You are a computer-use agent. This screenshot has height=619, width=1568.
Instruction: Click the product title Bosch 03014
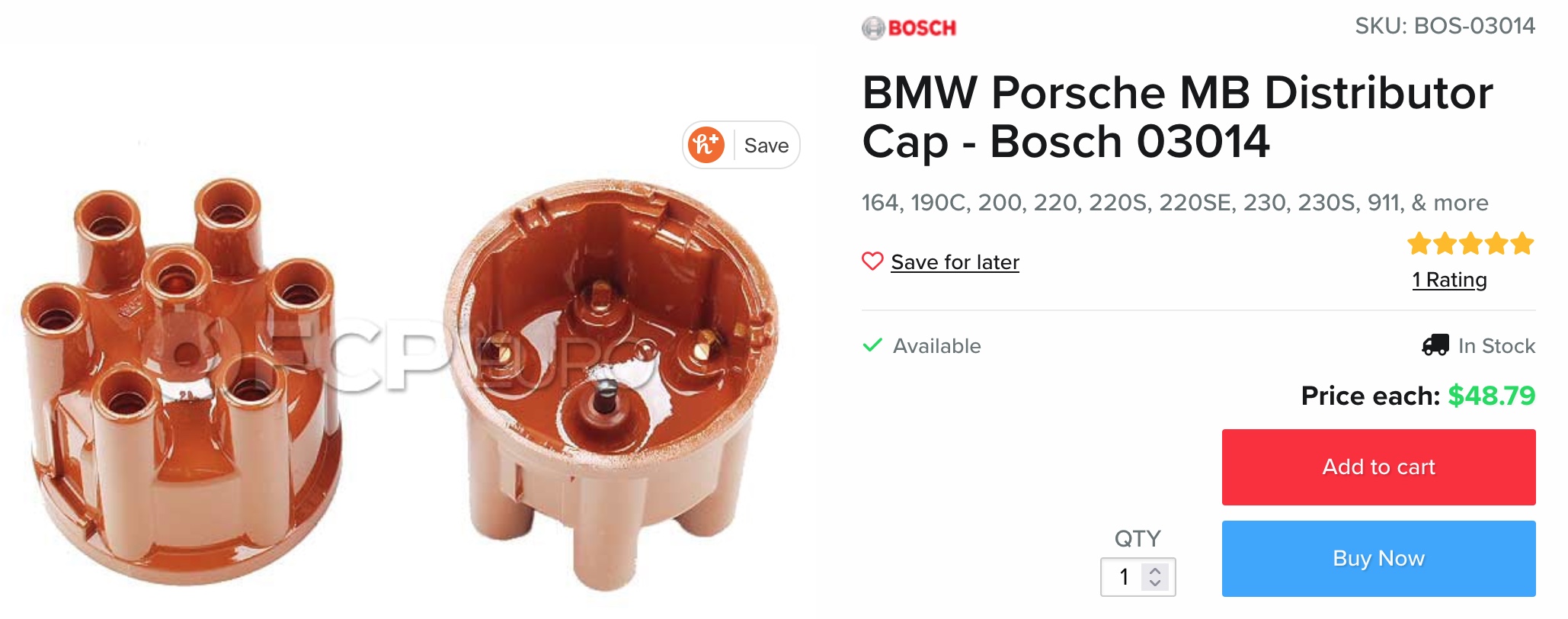point(1177,117)
